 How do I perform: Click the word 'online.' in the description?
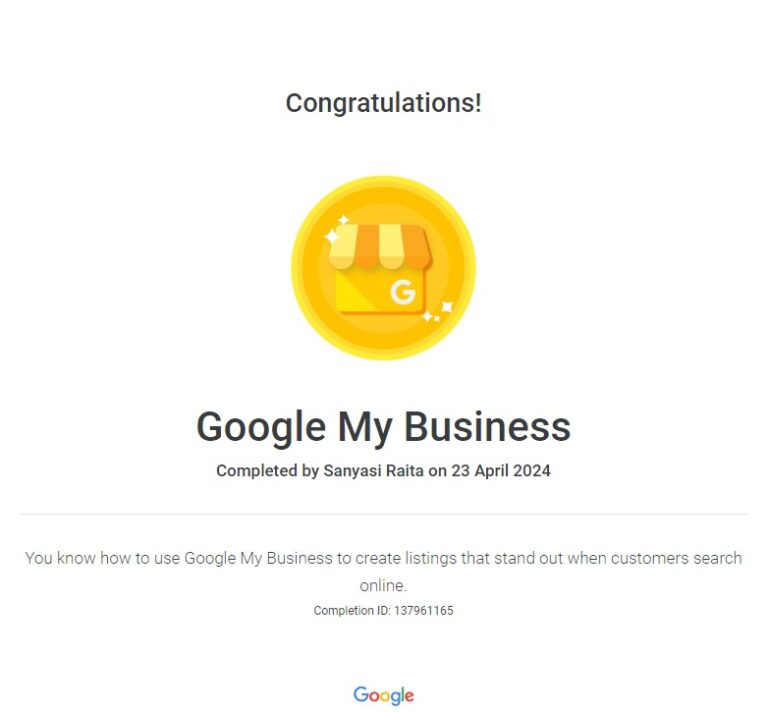pos(383,585)
